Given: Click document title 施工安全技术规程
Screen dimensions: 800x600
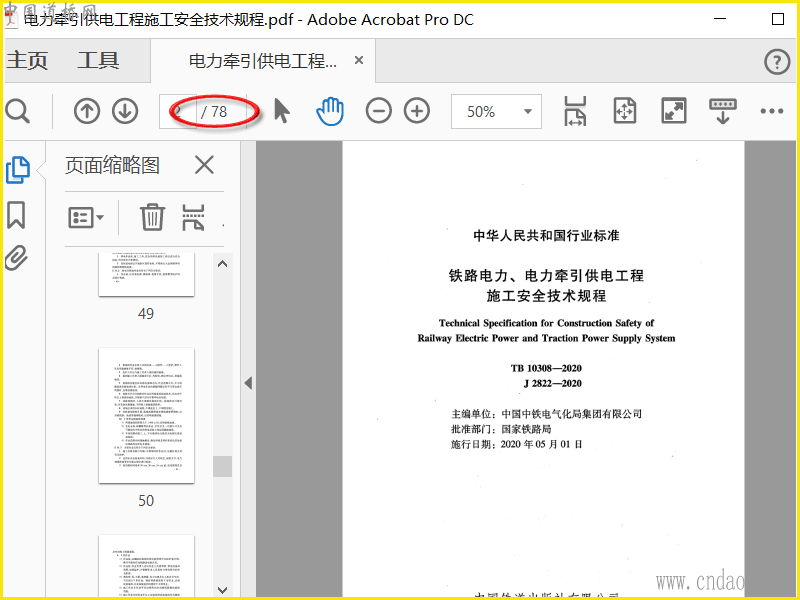Looking at the screenshot, I should pos(546,295).
